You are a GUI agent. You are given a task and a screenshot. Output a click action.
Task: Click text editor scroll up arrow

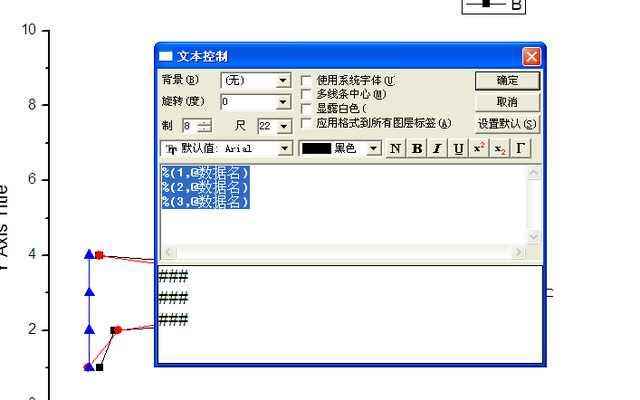[533, 173]
